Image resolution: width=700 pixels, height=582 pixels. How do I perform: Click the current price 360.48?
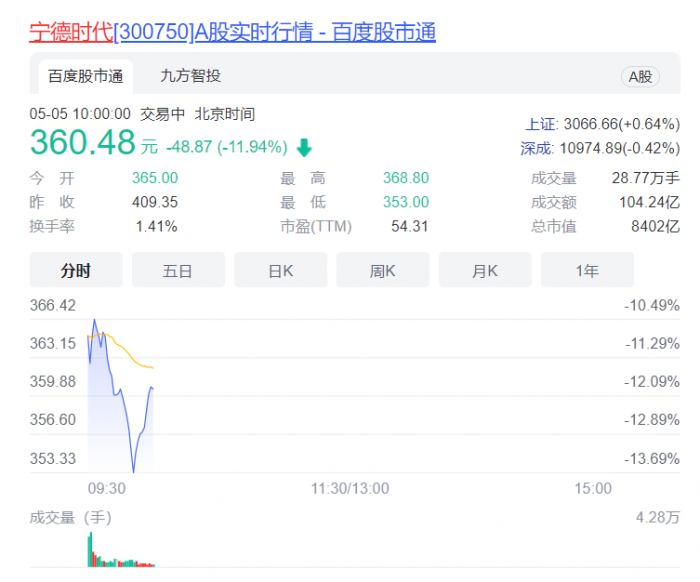pyautogui.click(x=83, y=142)
